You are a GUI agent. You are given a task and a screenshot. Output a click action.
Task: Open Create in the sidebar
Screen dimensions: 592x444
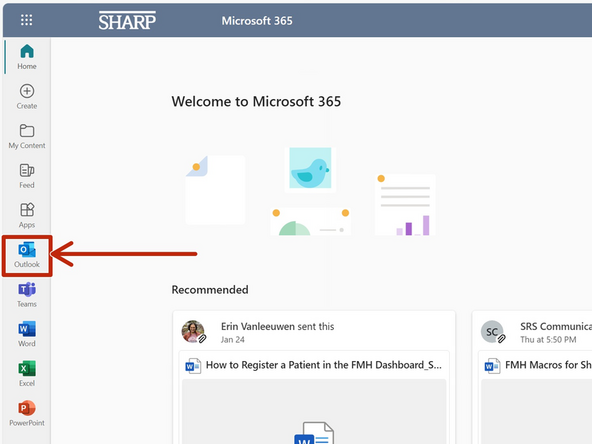point(27,97)
